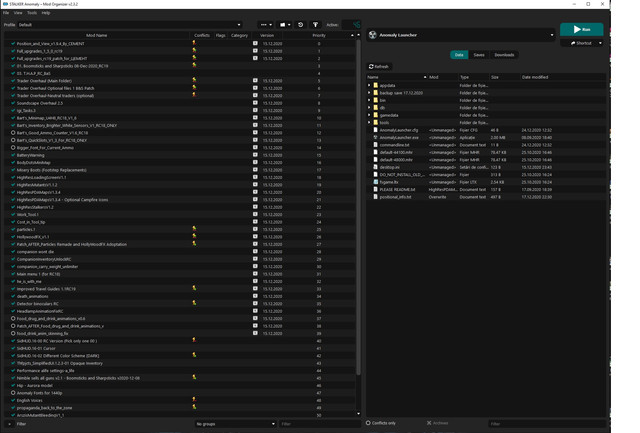Click conflict icon on English Voices row
The width and height of the screenshot is (640, 433).
(194, 400)
